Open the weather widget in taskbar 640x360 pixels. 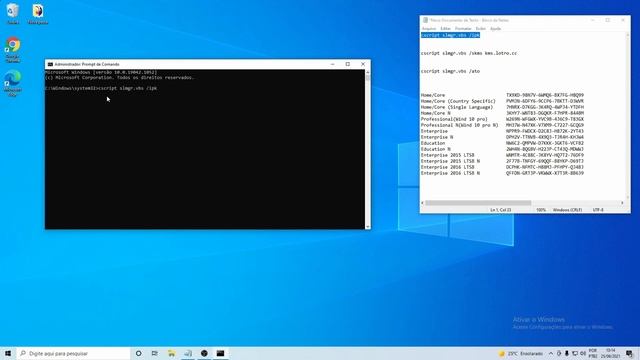521,353
